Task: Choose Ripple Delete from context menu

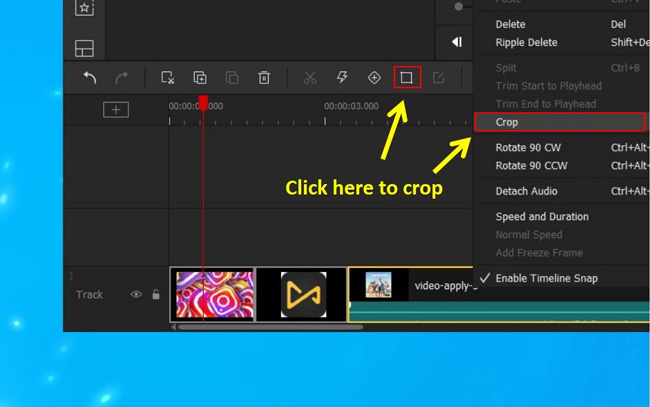Action: (x=526, y=42)
